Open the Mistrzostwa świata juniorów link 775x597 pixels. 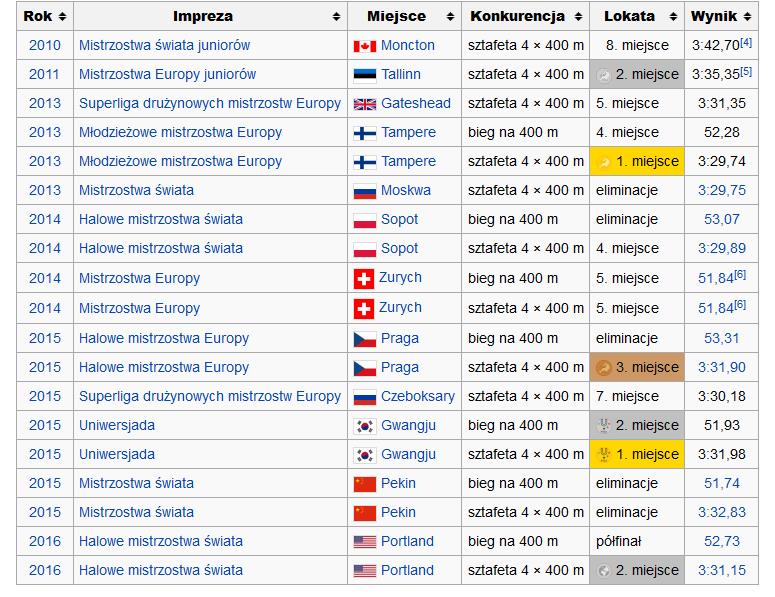coord(164,45)
